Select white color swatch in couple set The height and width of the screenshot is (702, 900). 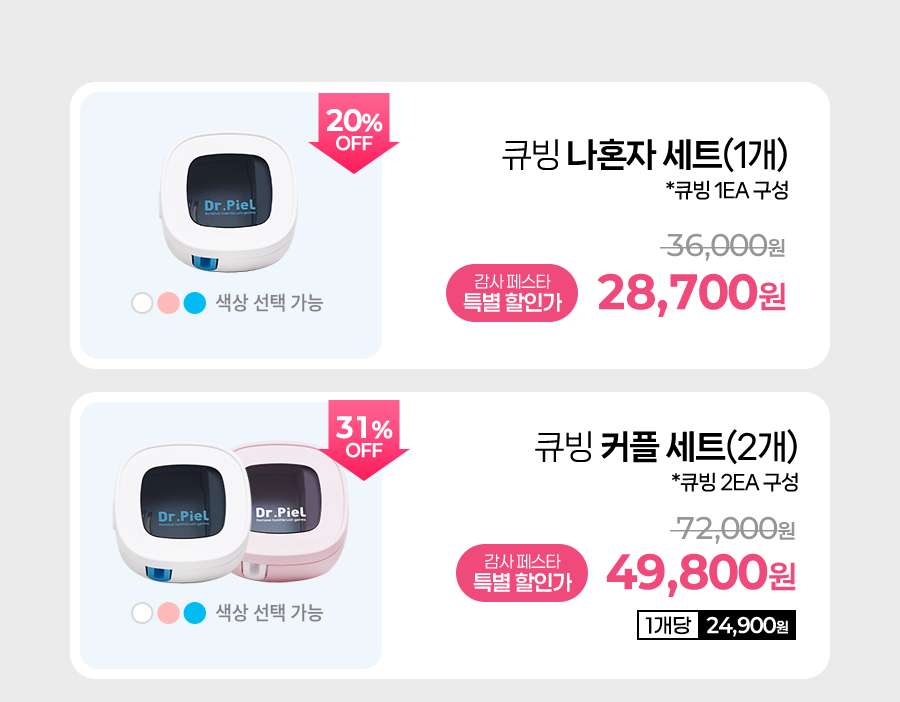click(x=142, y=613)
